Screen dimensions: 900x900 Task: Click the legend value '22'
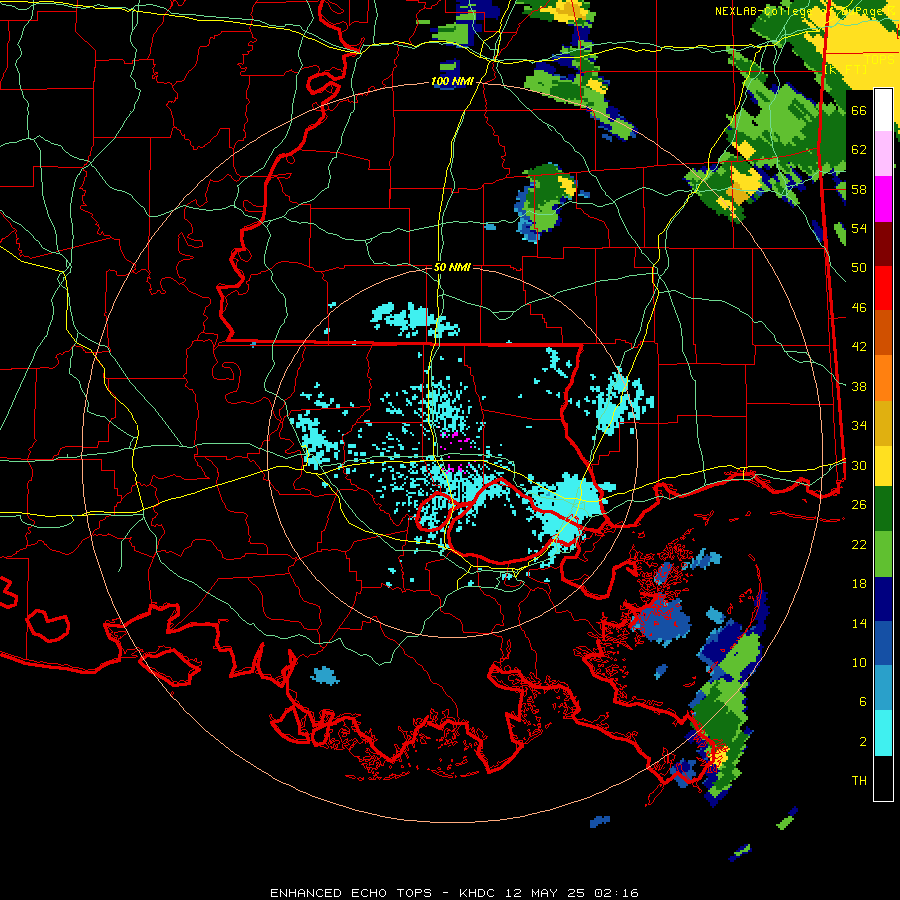pyautogui.click(x=859, y=544)
